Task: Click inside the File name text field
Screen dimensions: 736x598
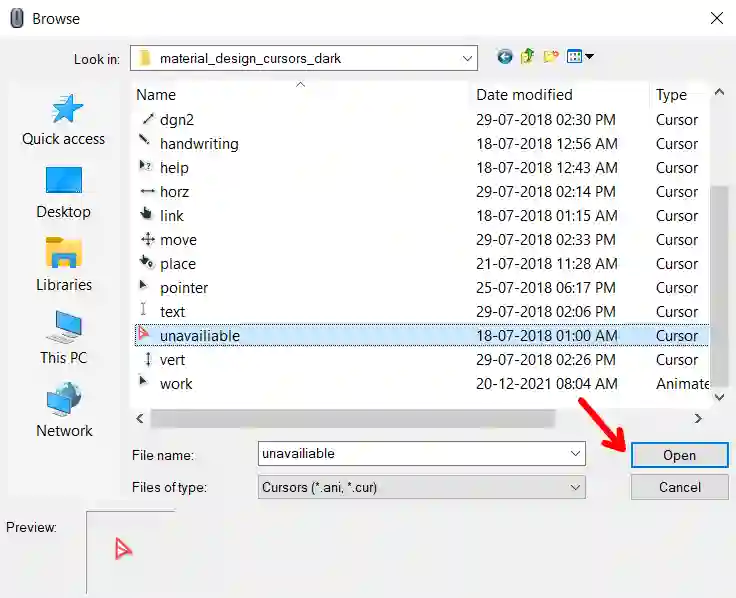Action: pos(410,454)
